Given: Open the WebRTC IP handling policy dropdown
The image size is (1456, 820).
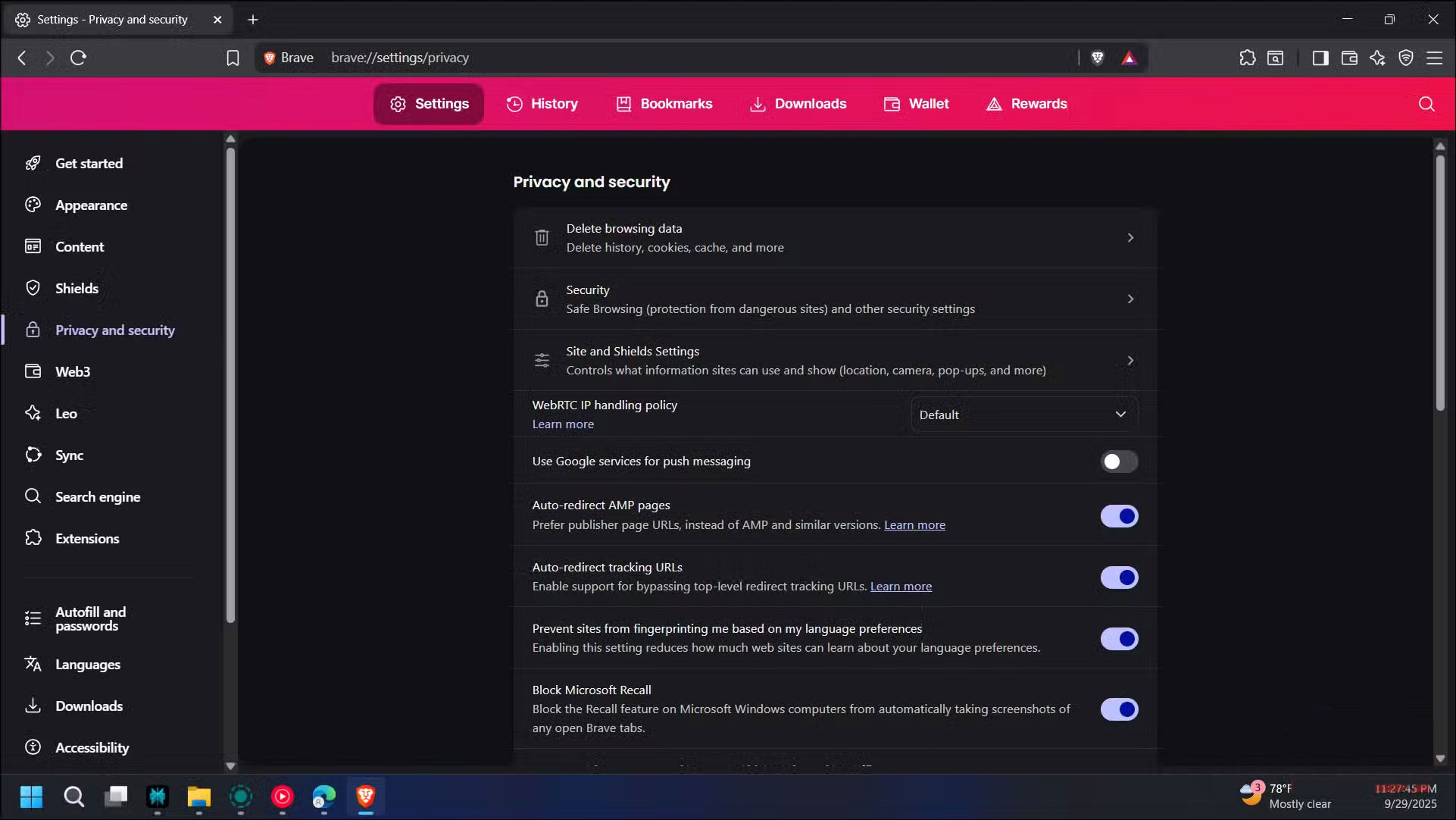Looking at the screenshot, I should pos(1023,414).
